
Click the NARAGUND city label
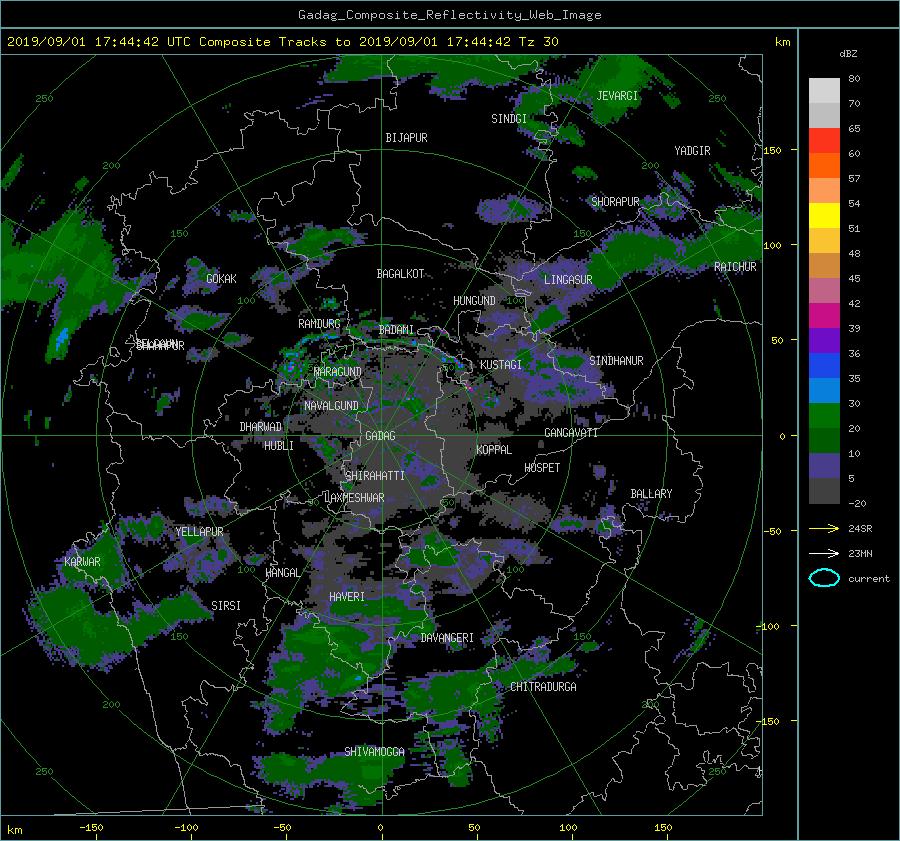tap(338, 371)
